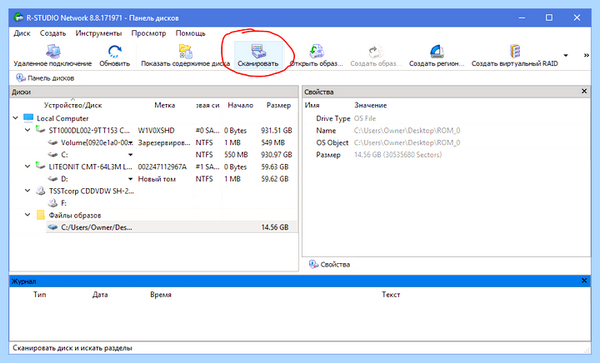600x363 pixels.
Task: Switch to the Панель дисков tab
Action: [x=45, y=78]
